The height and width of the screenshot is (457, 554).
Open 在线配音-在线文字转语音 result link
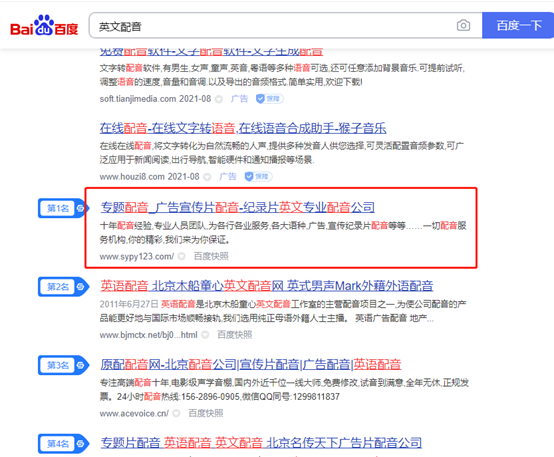coord(243,128)
